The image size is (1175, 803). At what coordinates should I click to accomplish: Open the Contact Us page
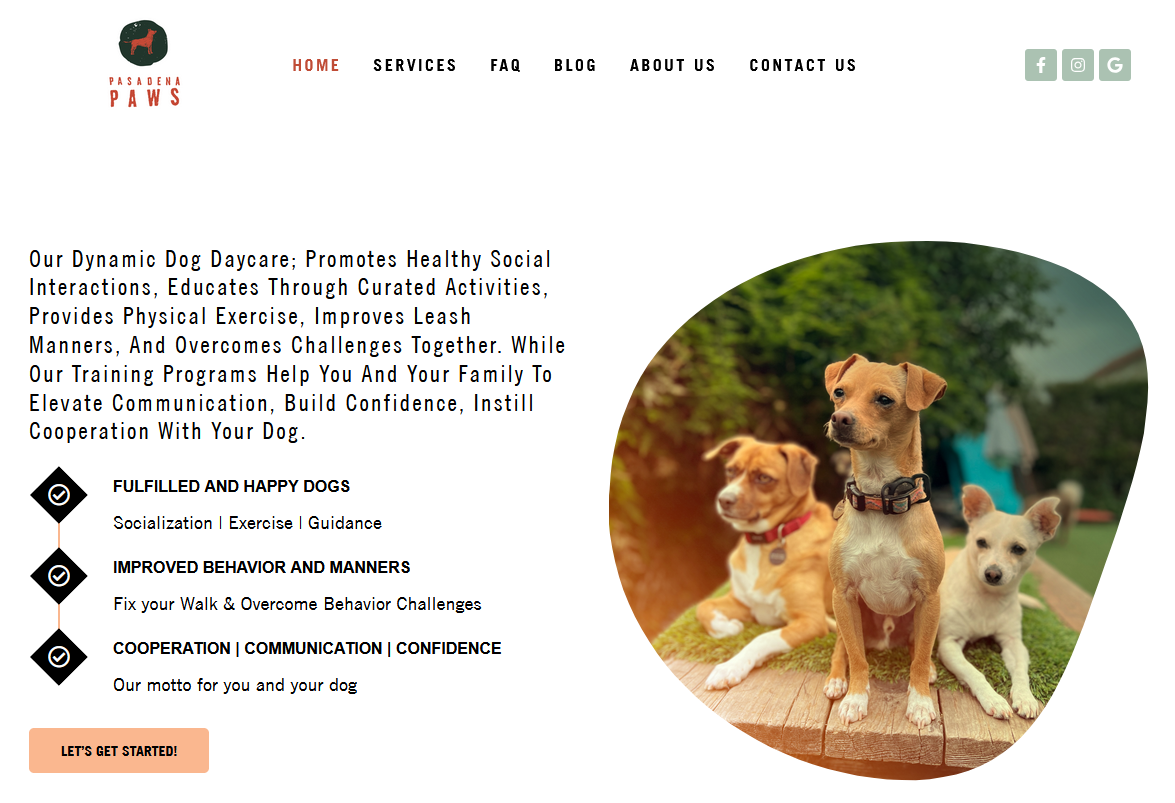(x=803, y=65)
